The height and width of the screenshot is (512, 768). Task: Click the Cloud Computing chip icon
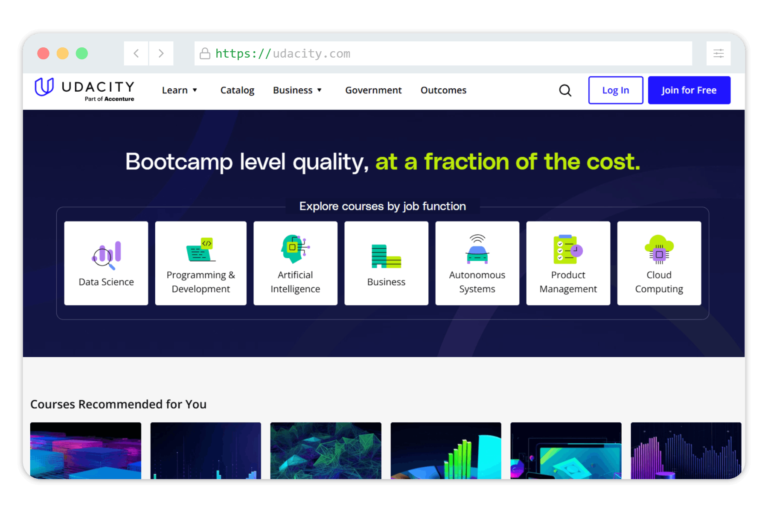[x=659, y=249]
